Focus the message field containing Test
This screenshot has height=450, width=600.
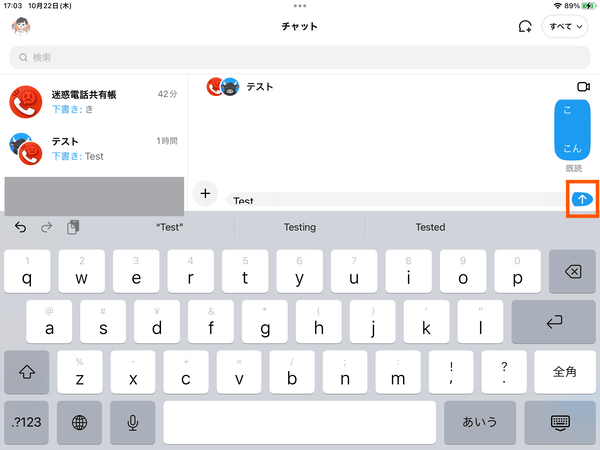(x=396, y=200)
